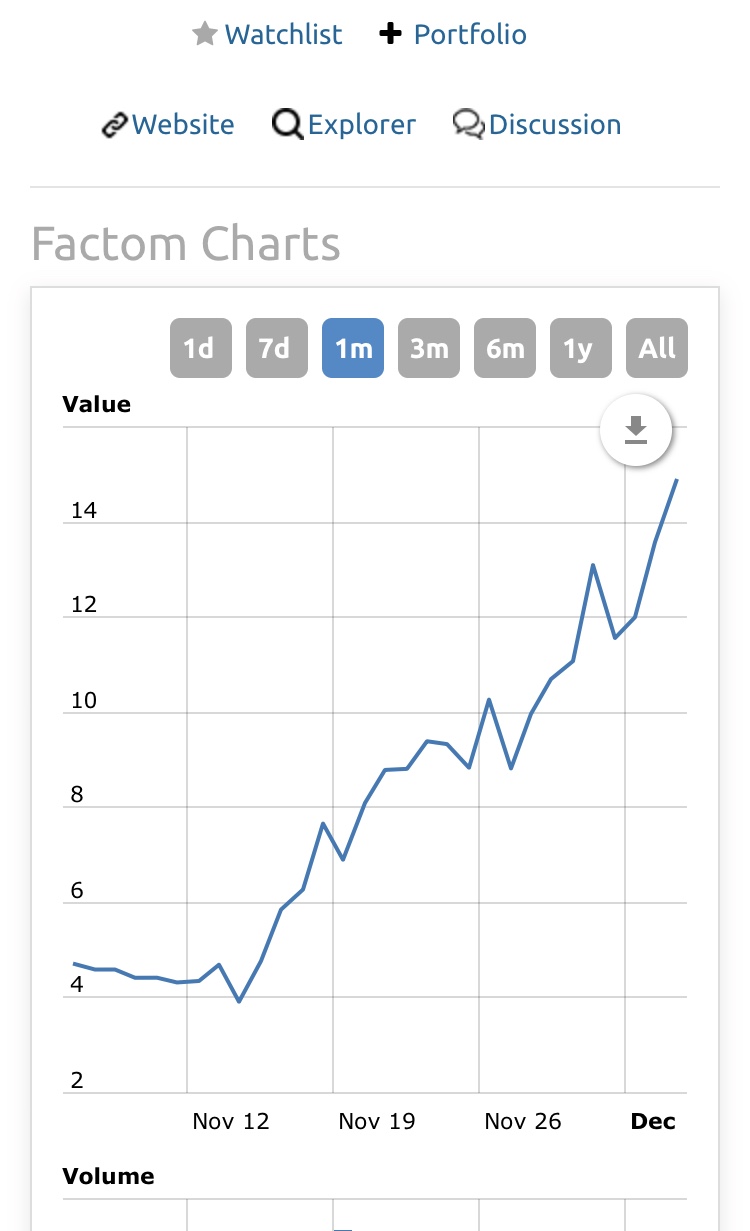Image resolution: width=750 pixels, height=1231 pixels.
Task: Switch chart to 6m range
Action: pyautogui.click(x=504, y=348)
